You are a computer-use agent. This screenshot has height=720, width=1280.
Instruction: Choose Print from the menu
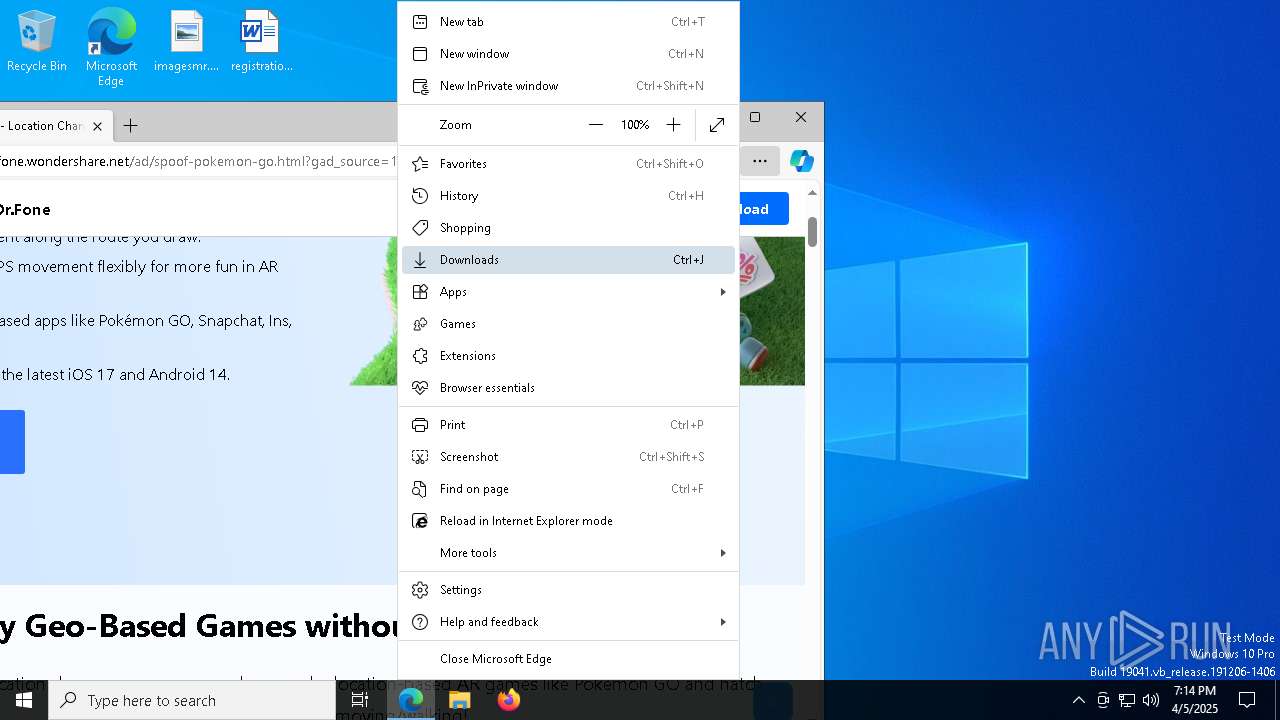(x=568, y=425)
